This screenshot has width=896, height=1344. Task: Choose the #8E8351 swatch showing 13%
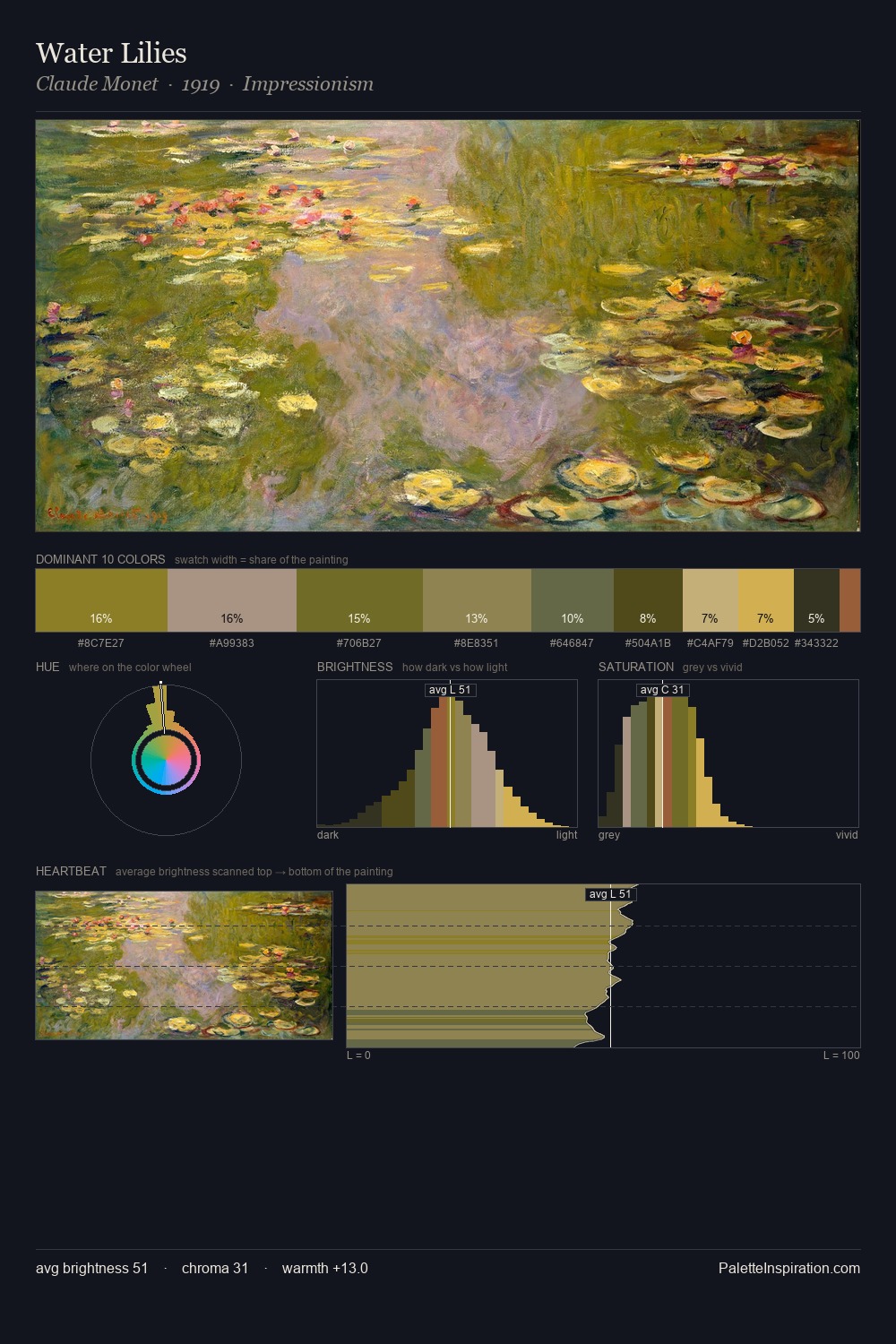click(x=477, y=600)
